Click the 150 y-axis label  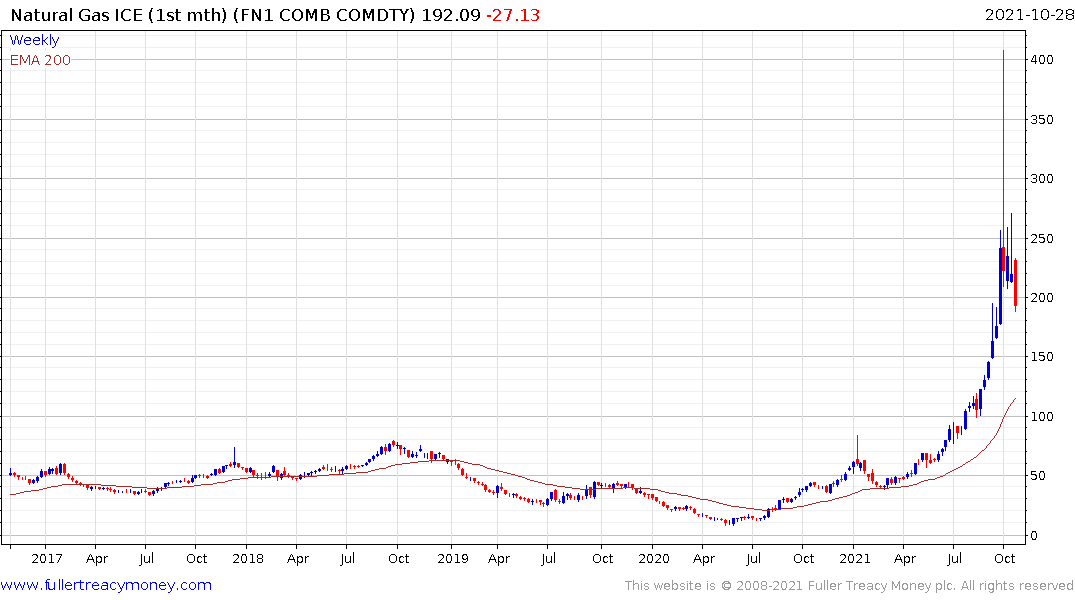[1042, 357]
